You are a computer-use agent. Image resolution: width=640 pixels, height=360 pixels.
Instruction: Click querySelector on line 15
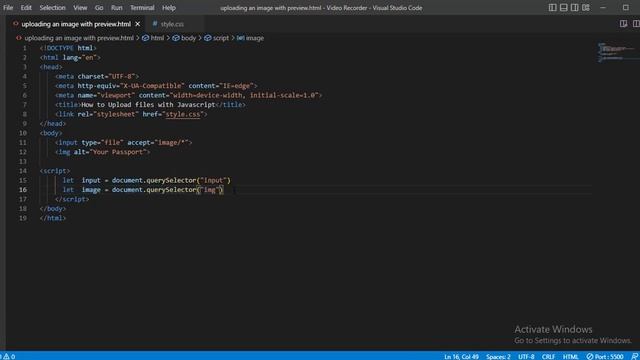click(171, 180)
